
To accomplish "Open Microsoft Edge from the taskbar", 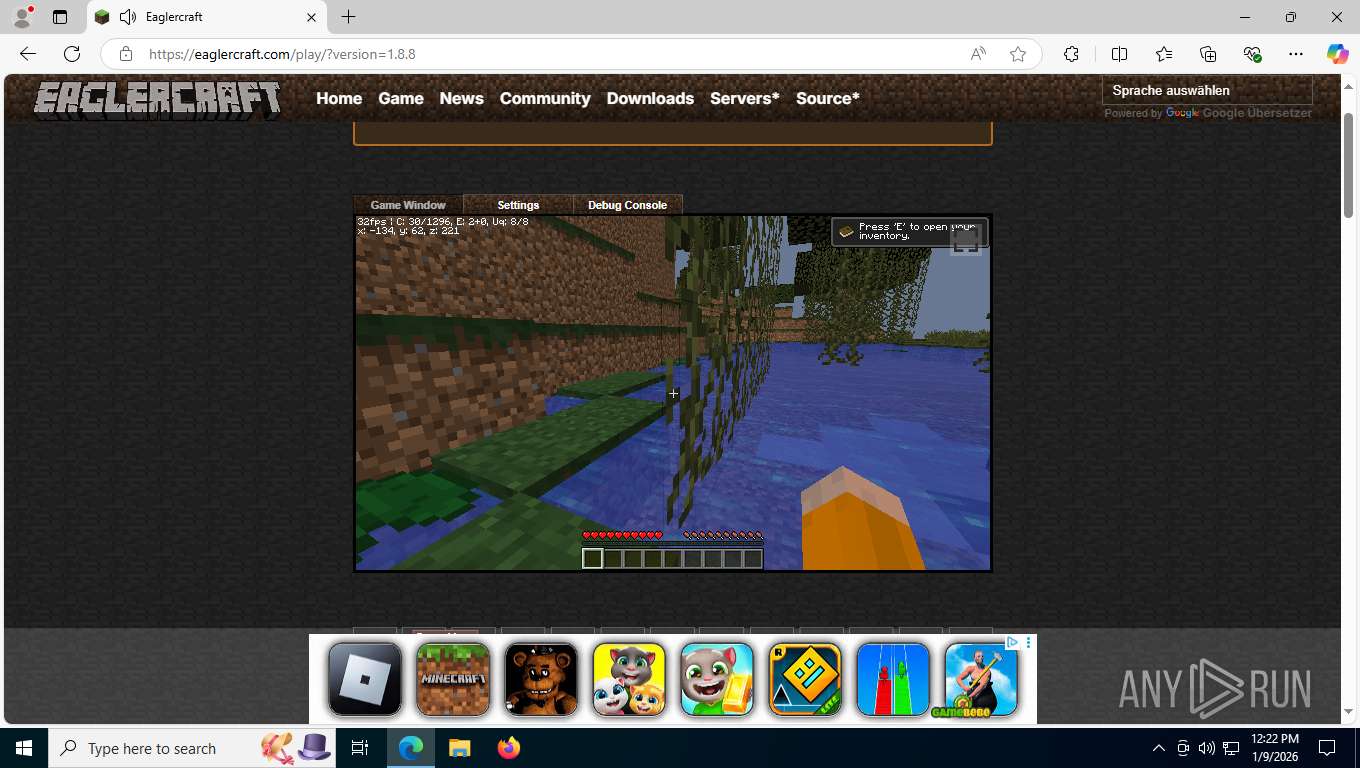I will click(411, 748).
